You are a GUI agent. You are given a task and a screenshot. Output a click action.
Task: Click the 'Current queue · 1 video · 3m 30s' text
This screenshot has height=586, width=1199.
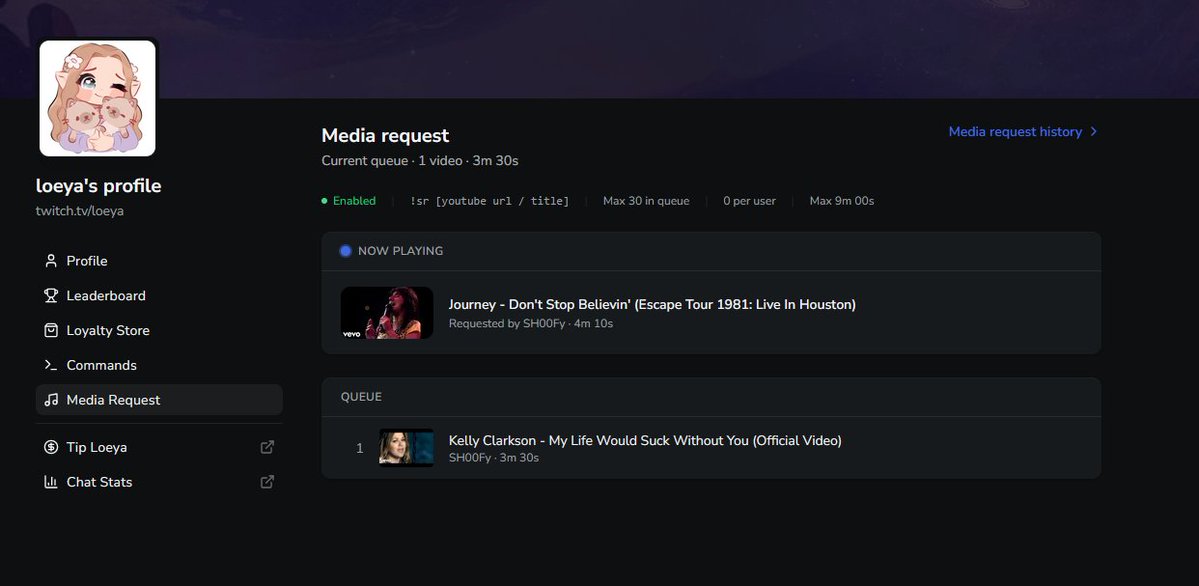(x=420, y=161)
